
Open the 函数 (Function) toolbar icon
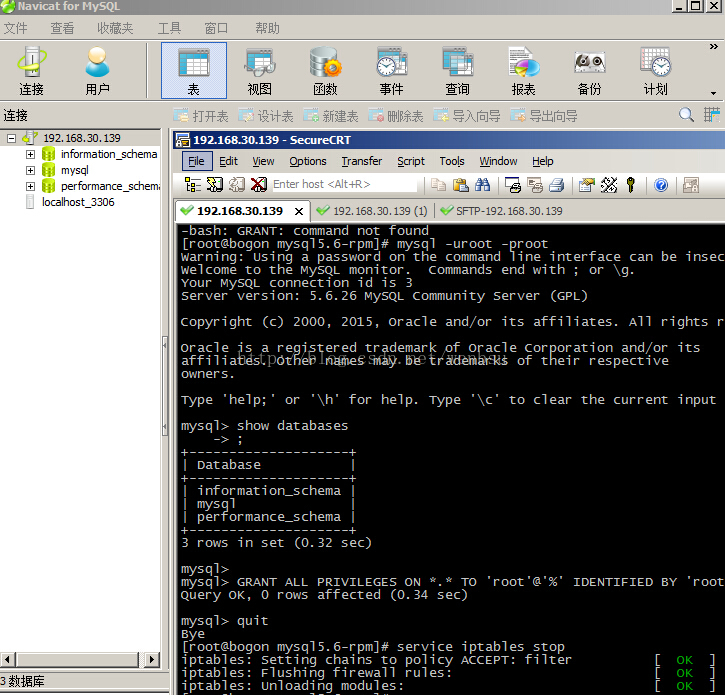point(326,71)
